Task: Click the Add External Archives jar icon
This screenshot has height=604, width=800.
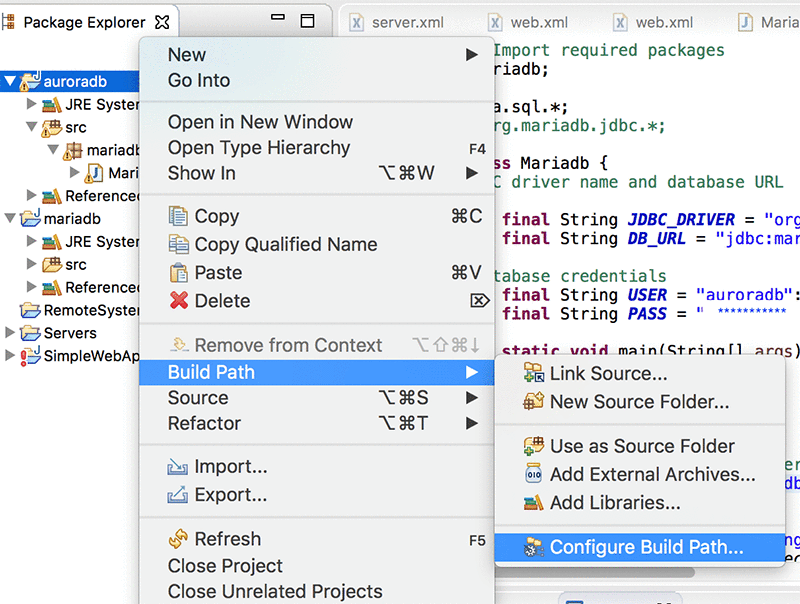Action: coord(534,474)
